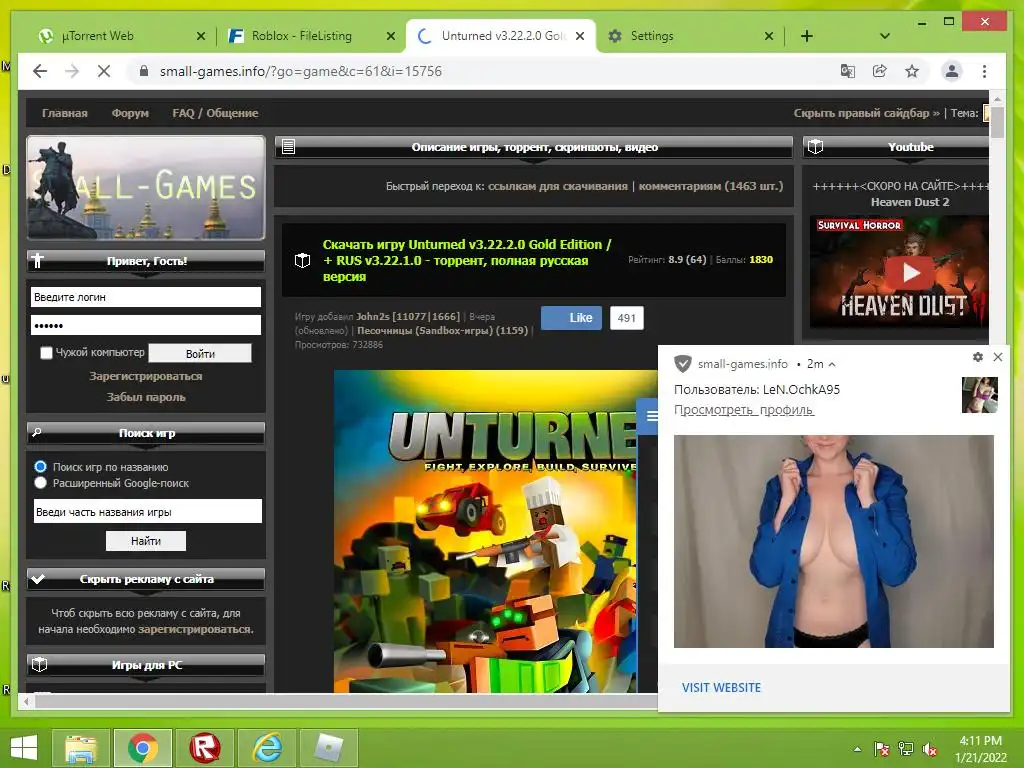Focus the Введи часть названия игры field
This screenshot has height=768, width=1024.
click(x=148, y=511)
